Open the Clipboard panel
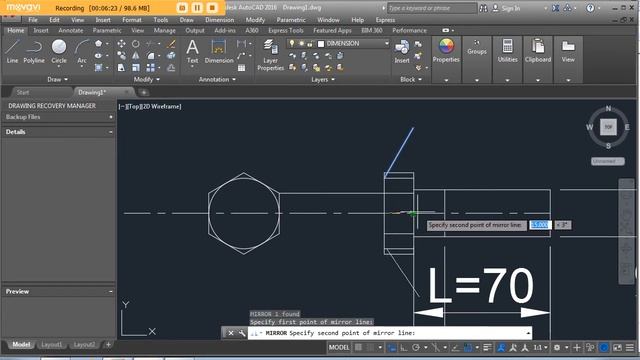 pyautogui.click(x=538, y=51)
